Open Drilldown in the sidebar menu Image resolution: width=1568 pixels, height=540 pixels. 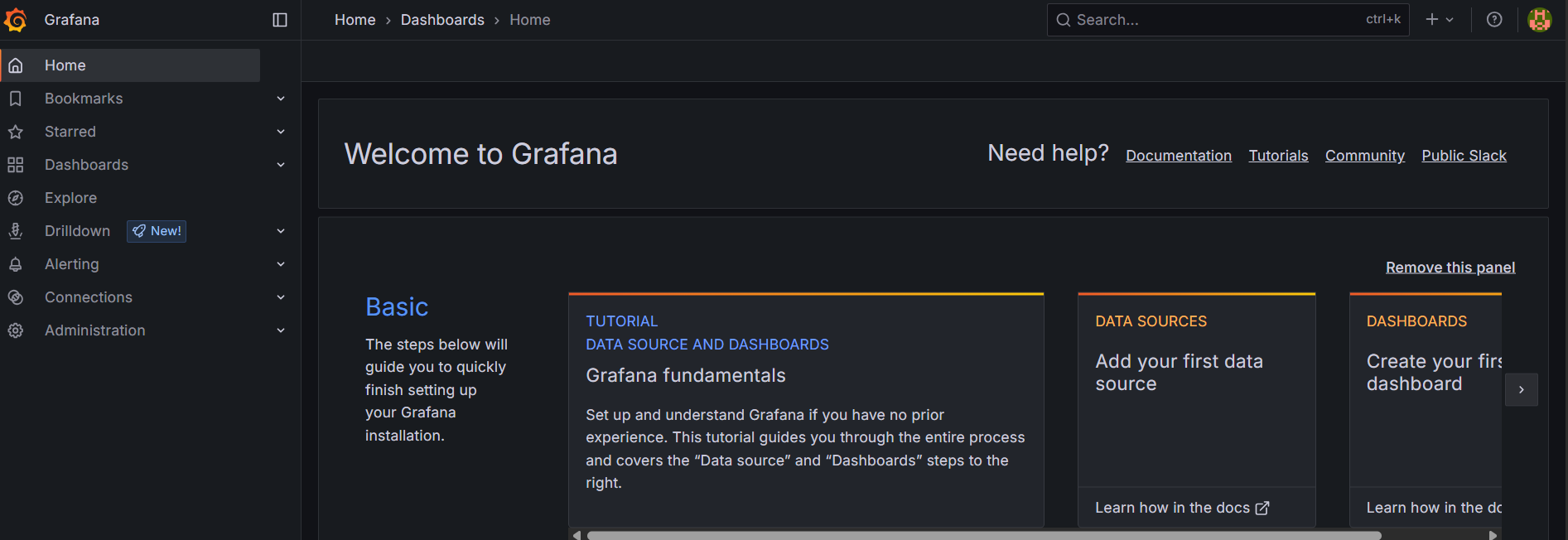tap(77, 231)
